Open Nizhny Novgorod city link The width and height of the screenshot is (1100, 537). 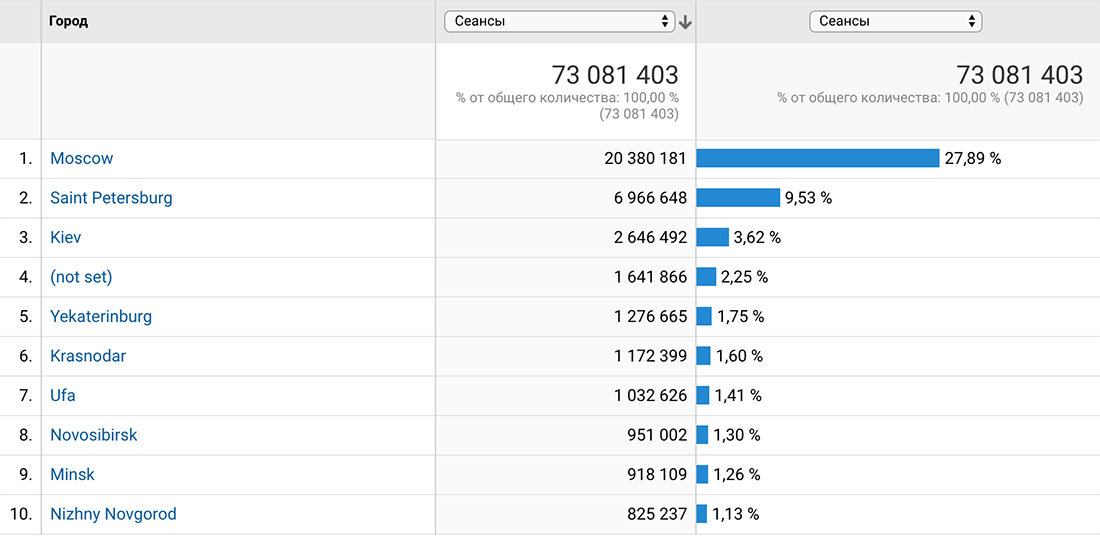[x=113, y=515]
